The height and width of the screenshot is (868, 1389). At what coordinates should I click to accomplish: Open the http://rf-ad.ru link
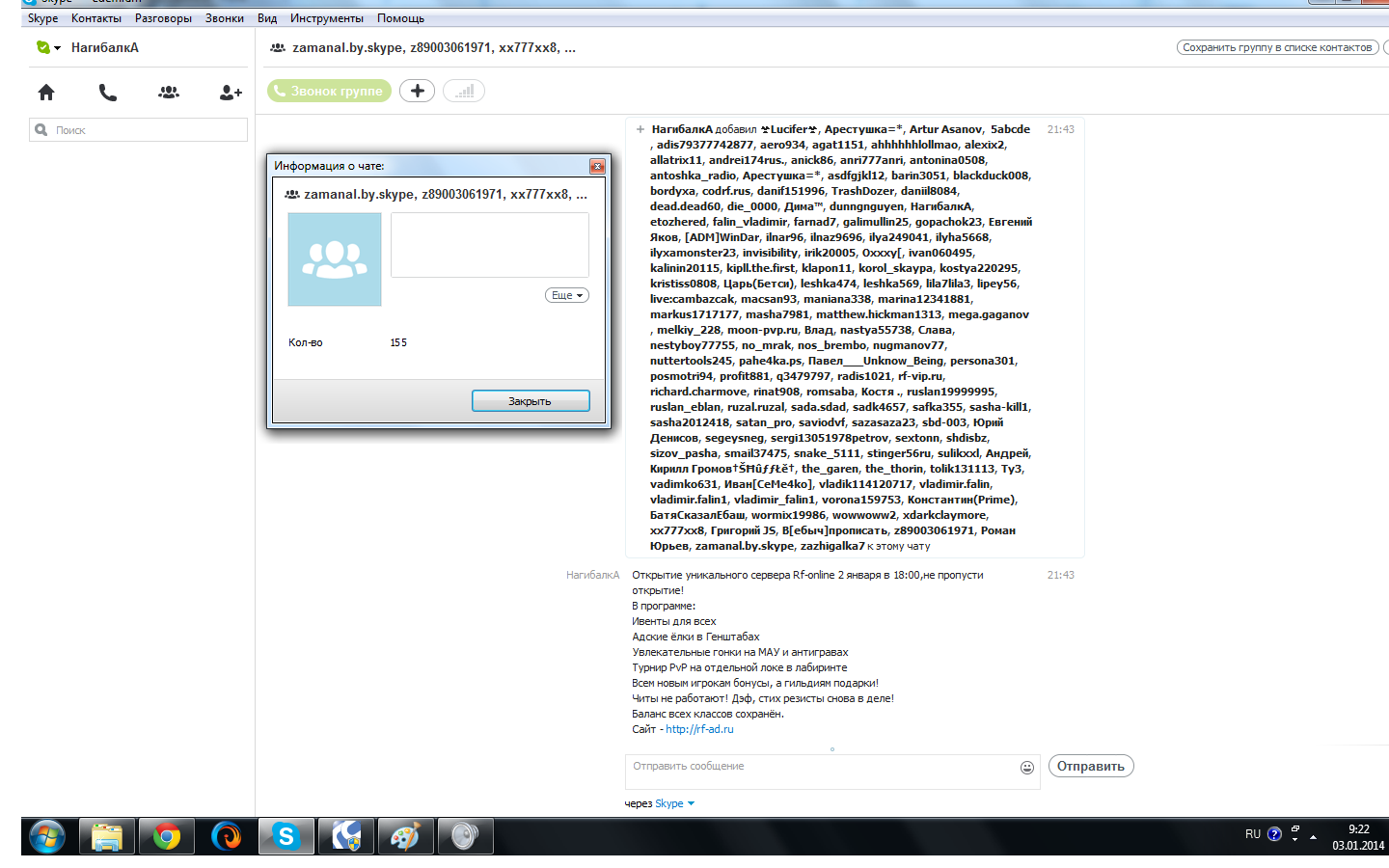coord(699,729)
